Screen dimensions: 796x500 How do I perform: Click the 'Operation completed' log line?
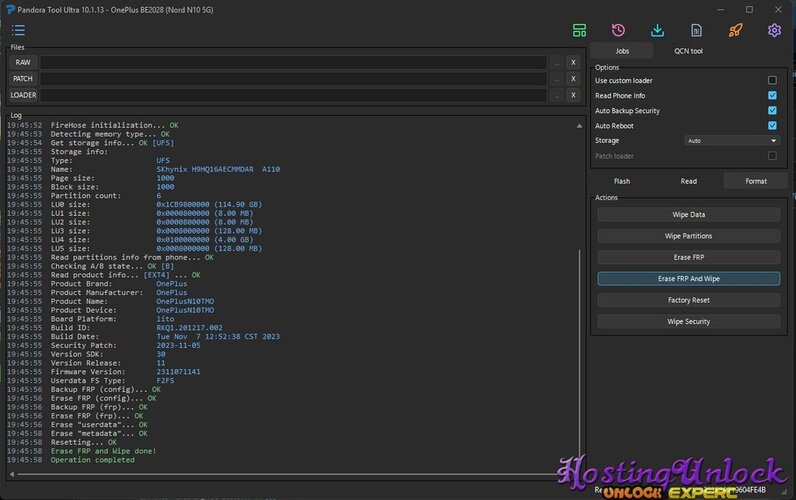(x=92, y=460)
